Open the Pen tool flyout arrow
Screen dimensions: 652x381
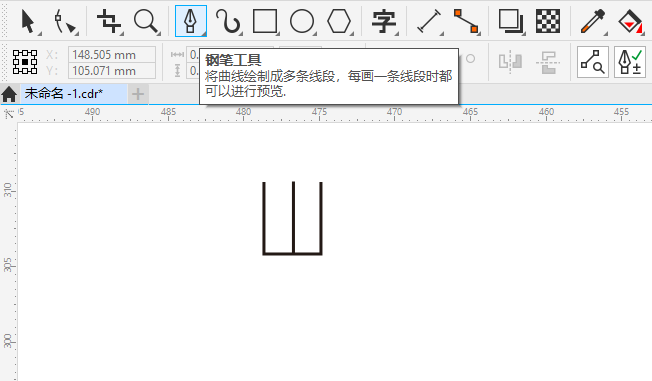point(204,33)
